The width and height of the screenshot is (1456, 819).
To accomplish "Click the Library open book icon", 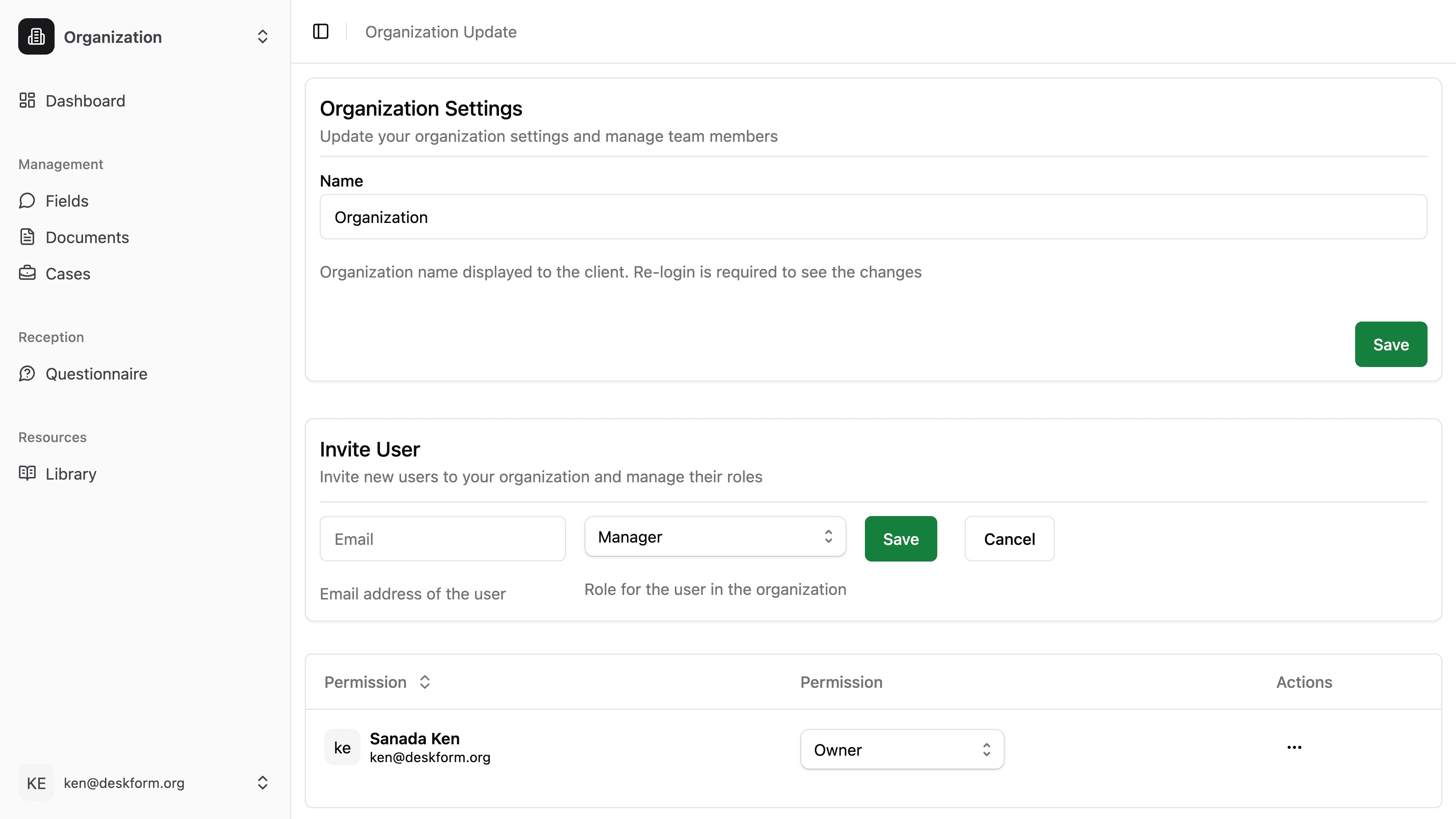I will pyautogui.click(x=27, y=474).
